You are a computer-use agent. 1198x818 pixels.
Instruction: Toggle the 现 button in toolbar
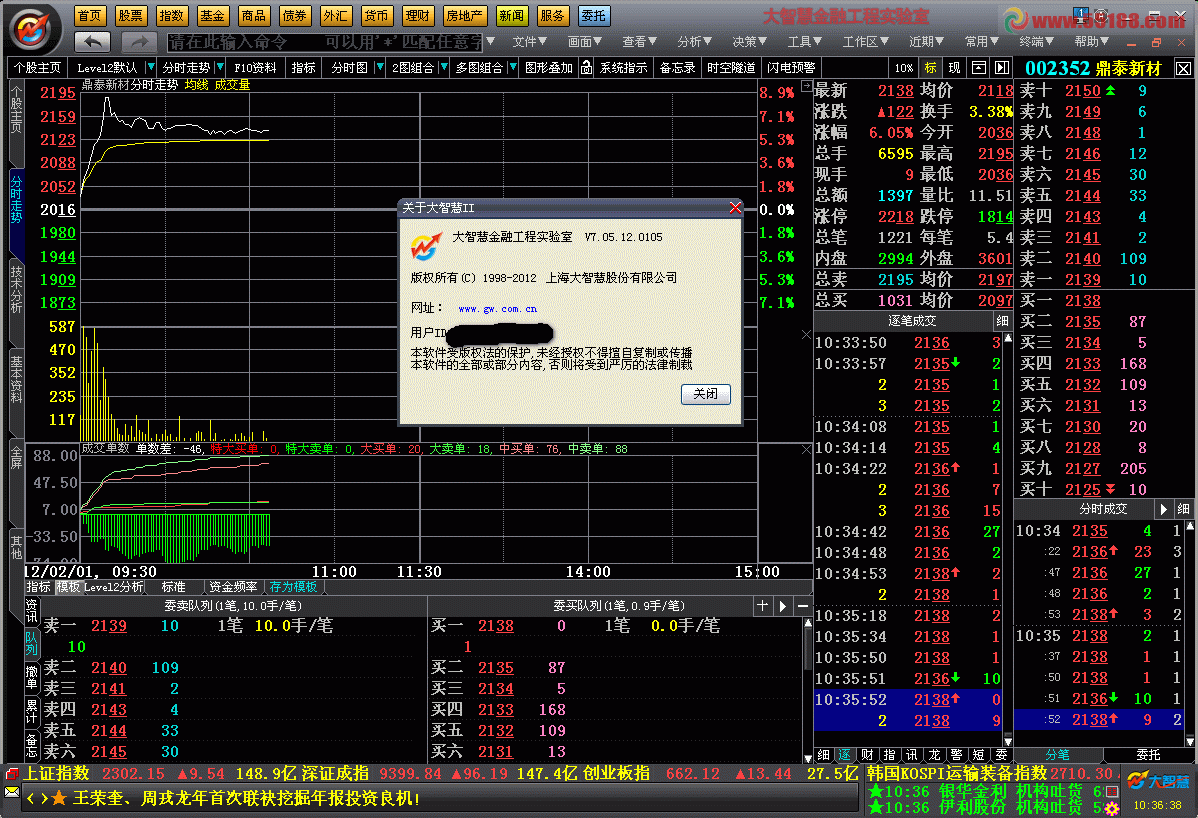point(954,68)
